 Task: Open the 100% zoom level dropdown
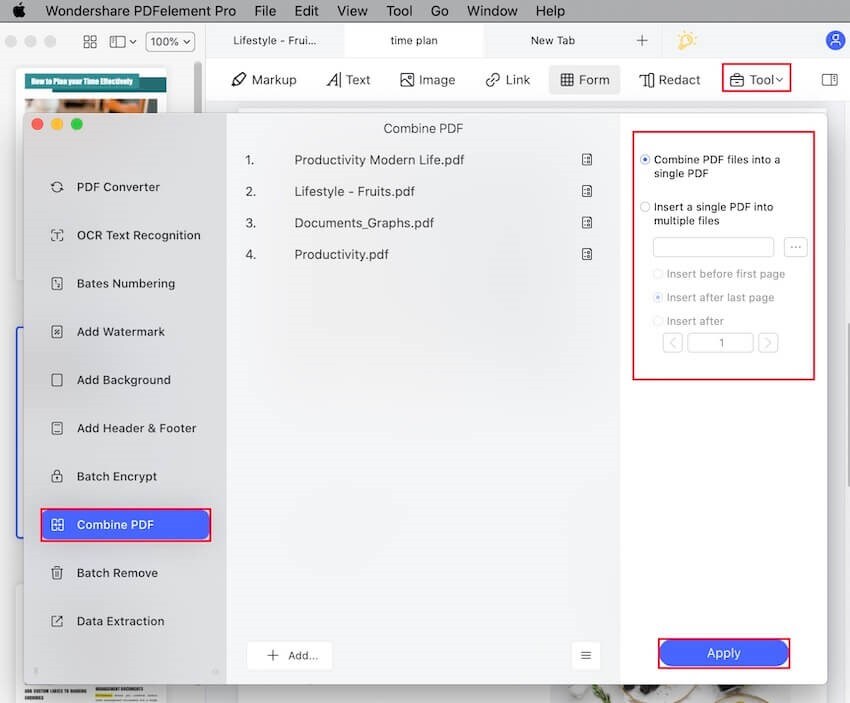coord(170,41)
